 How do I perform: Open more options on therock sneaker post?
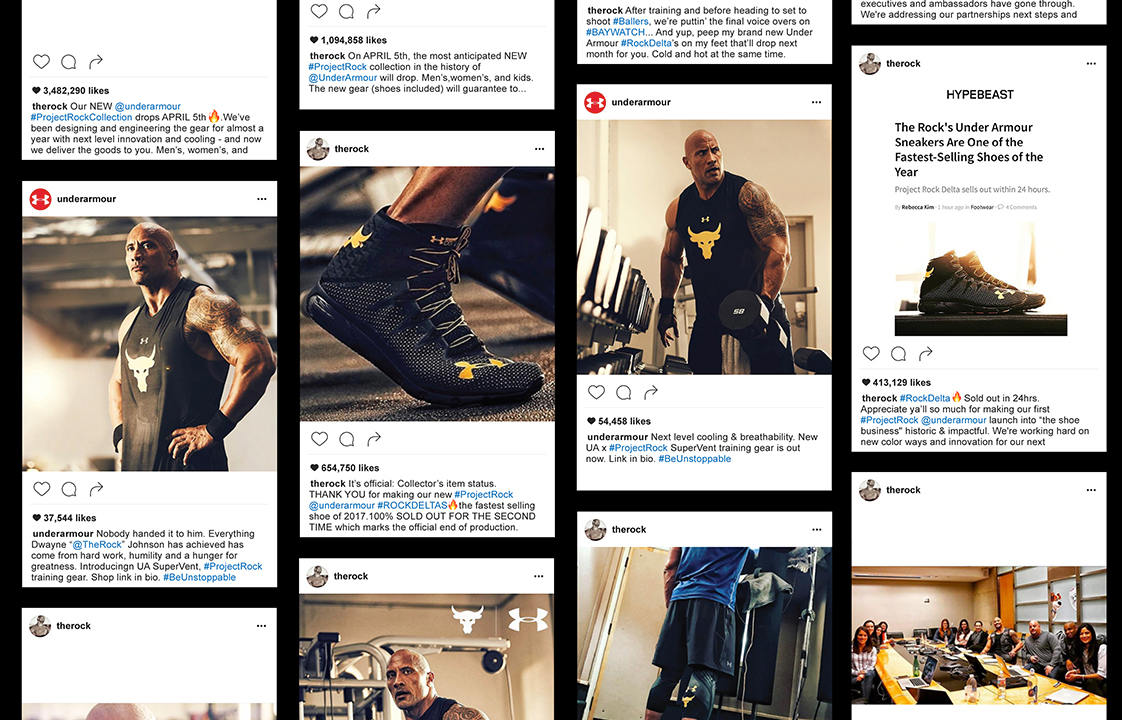pos(540,149)
